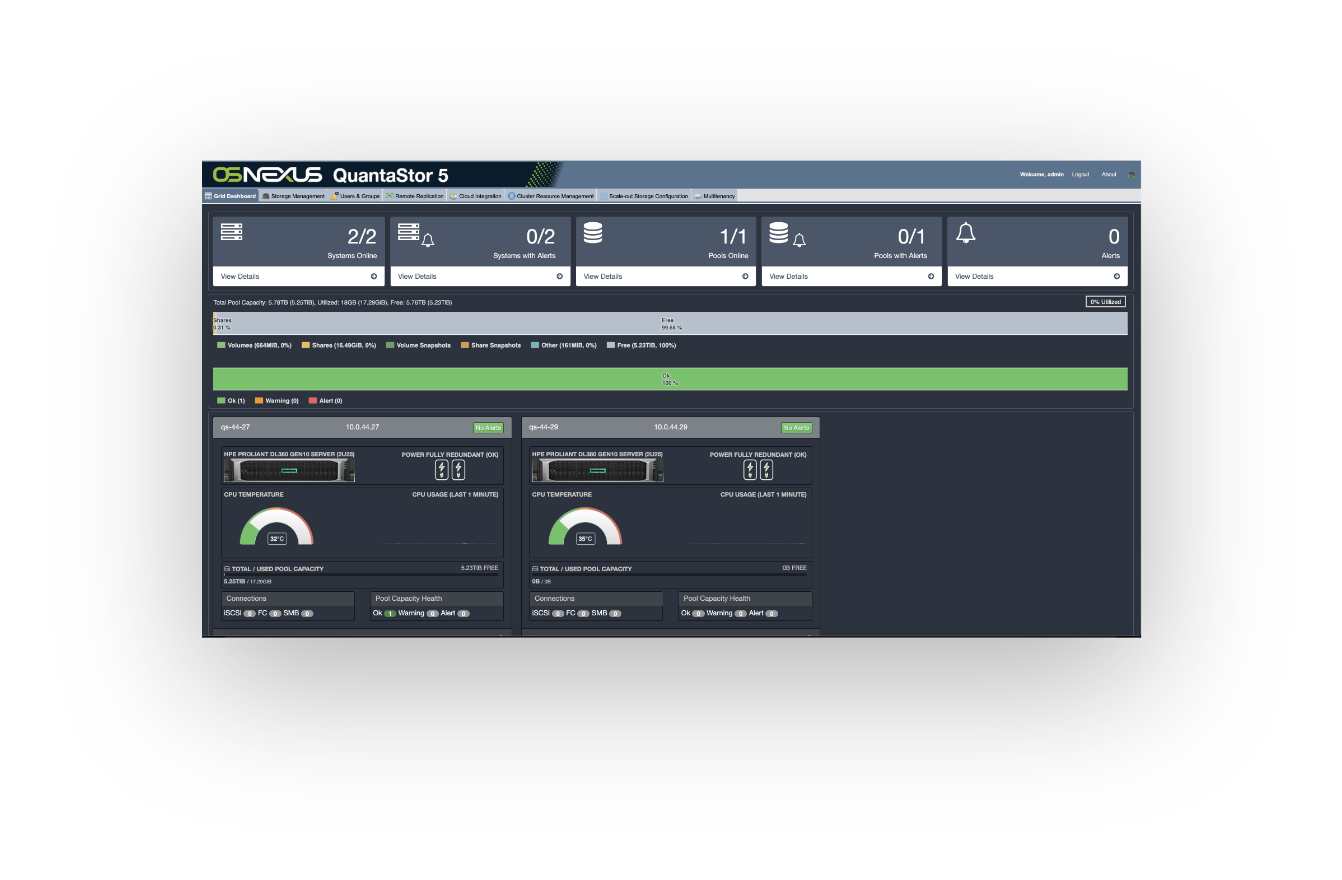Image resolution: width=1342 pixels, height=880 pixels.
Task: Click the No Alerts badge on qs-44-27
Action: click(x=488, y=428)
